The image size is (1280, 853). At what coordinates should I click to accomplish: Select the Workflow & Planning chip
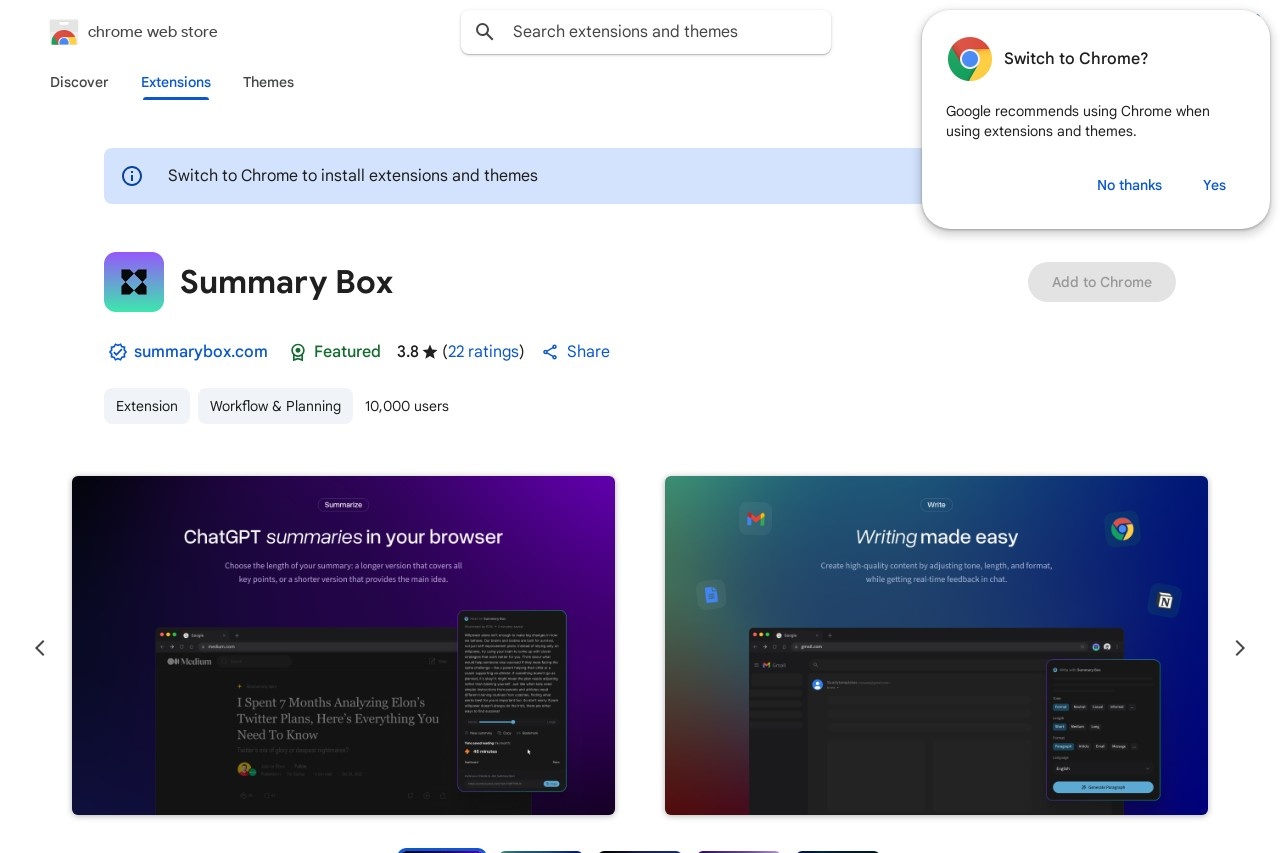[275, 406]
